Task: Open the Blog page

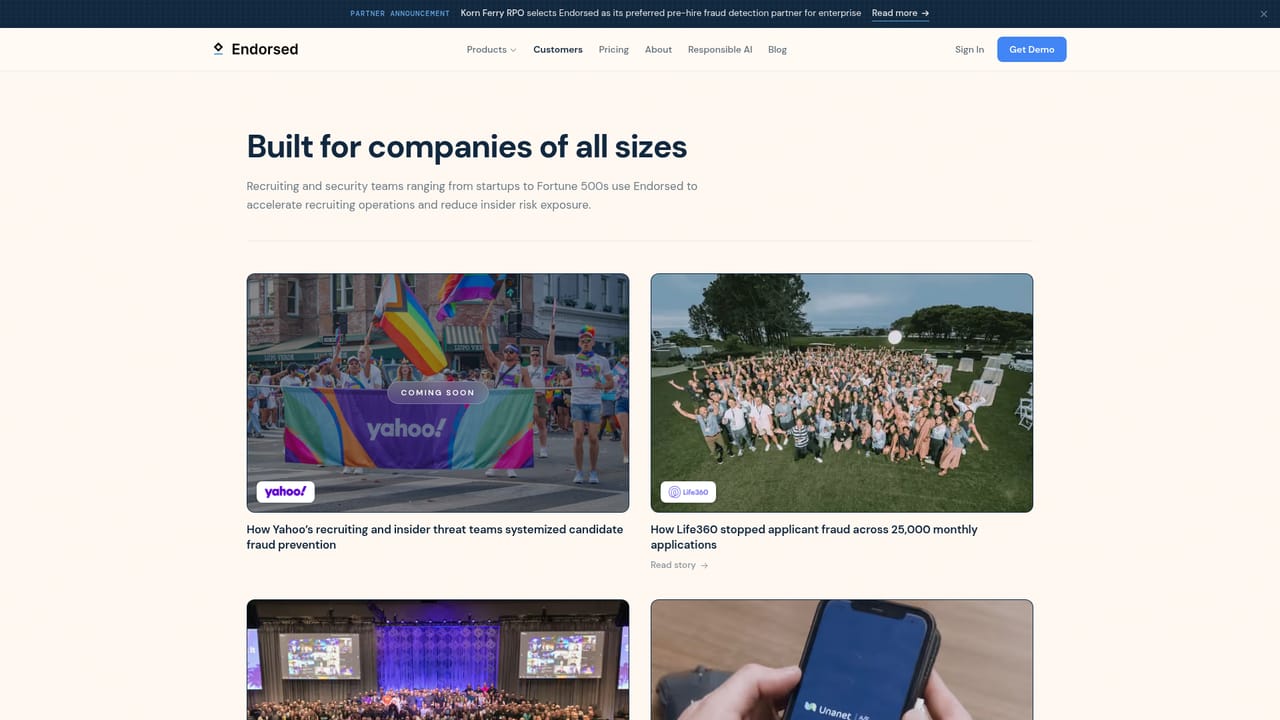Action: click(x=777, y=49)
